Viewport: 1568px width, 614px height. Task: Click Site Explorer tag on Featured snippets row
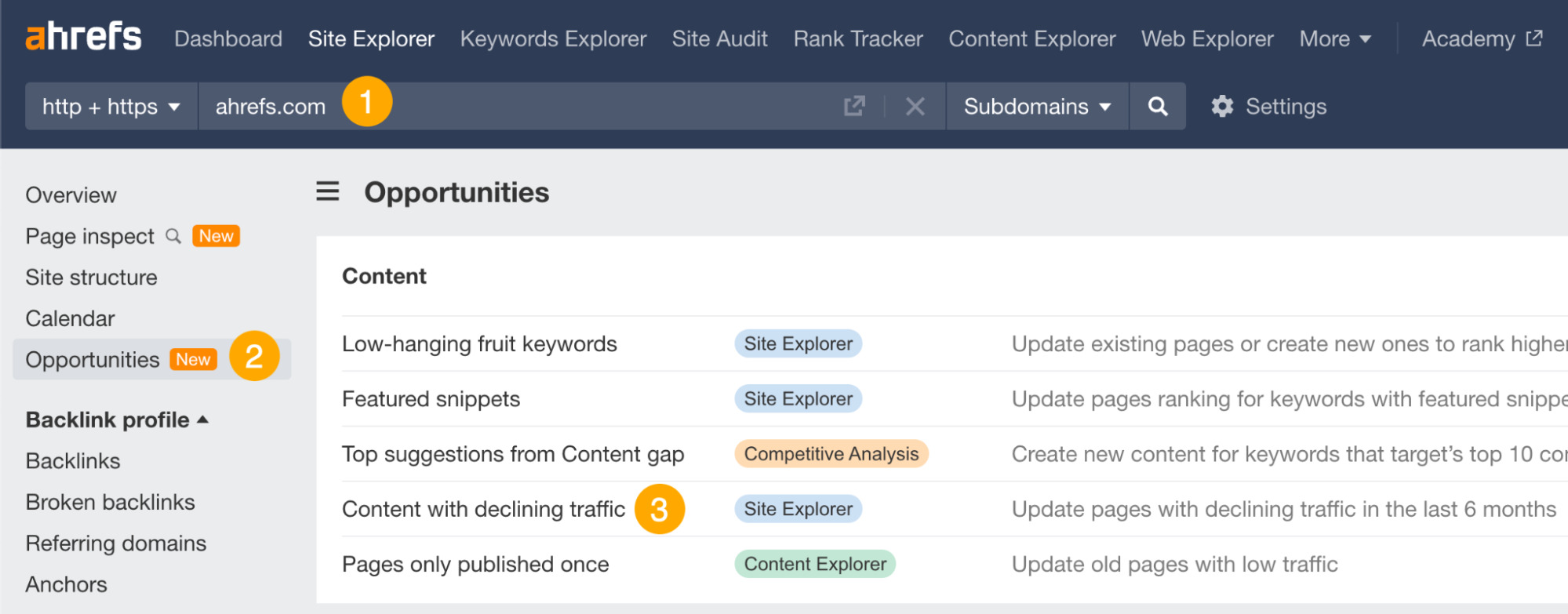tap(798, 398)
